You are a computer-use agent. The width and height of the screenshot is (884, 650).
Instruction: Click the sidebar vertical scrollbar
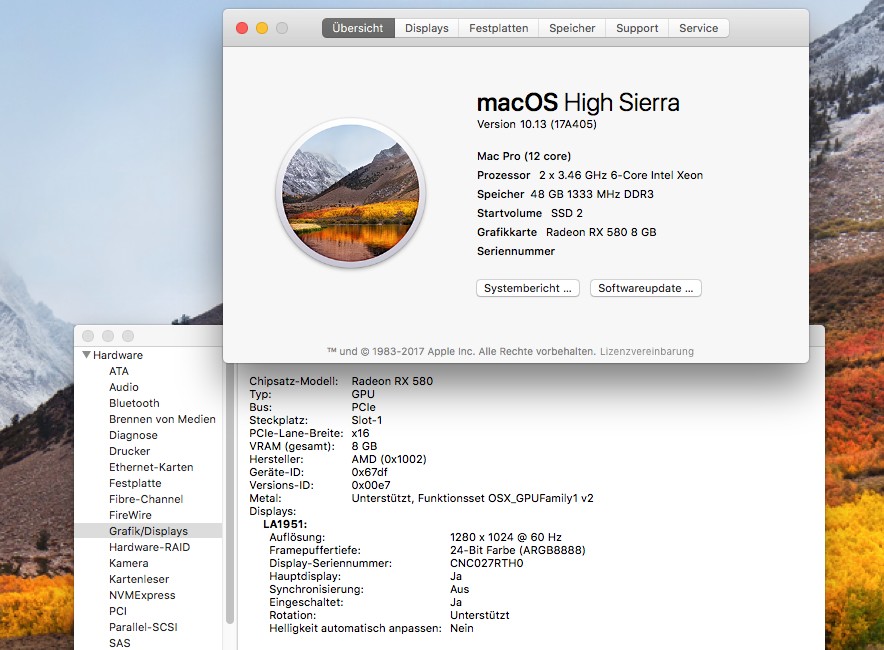coord(230,493)
